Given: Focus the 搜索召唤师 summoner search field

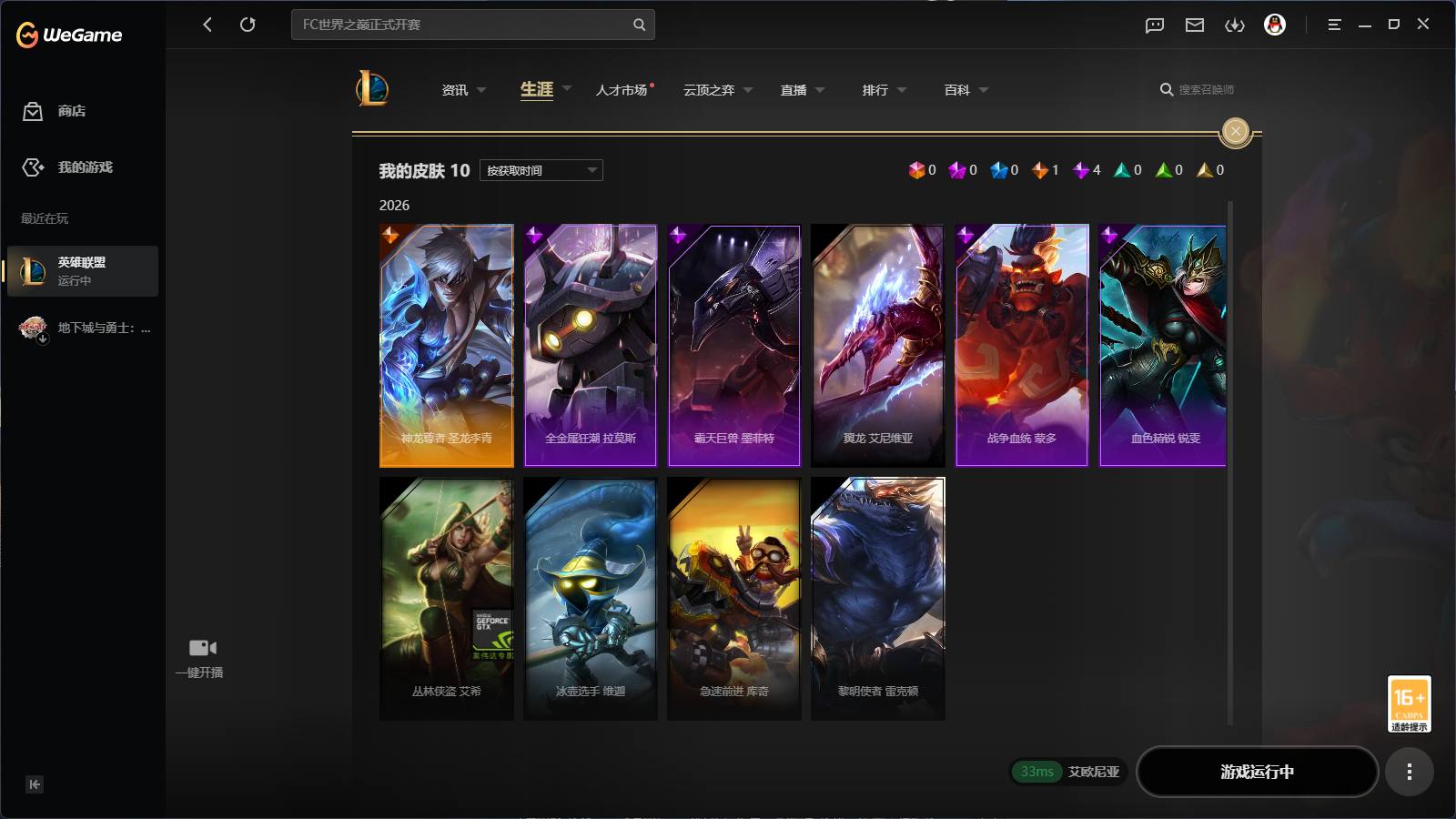Looking at the screenshot, I should [x=1207, y=89].
